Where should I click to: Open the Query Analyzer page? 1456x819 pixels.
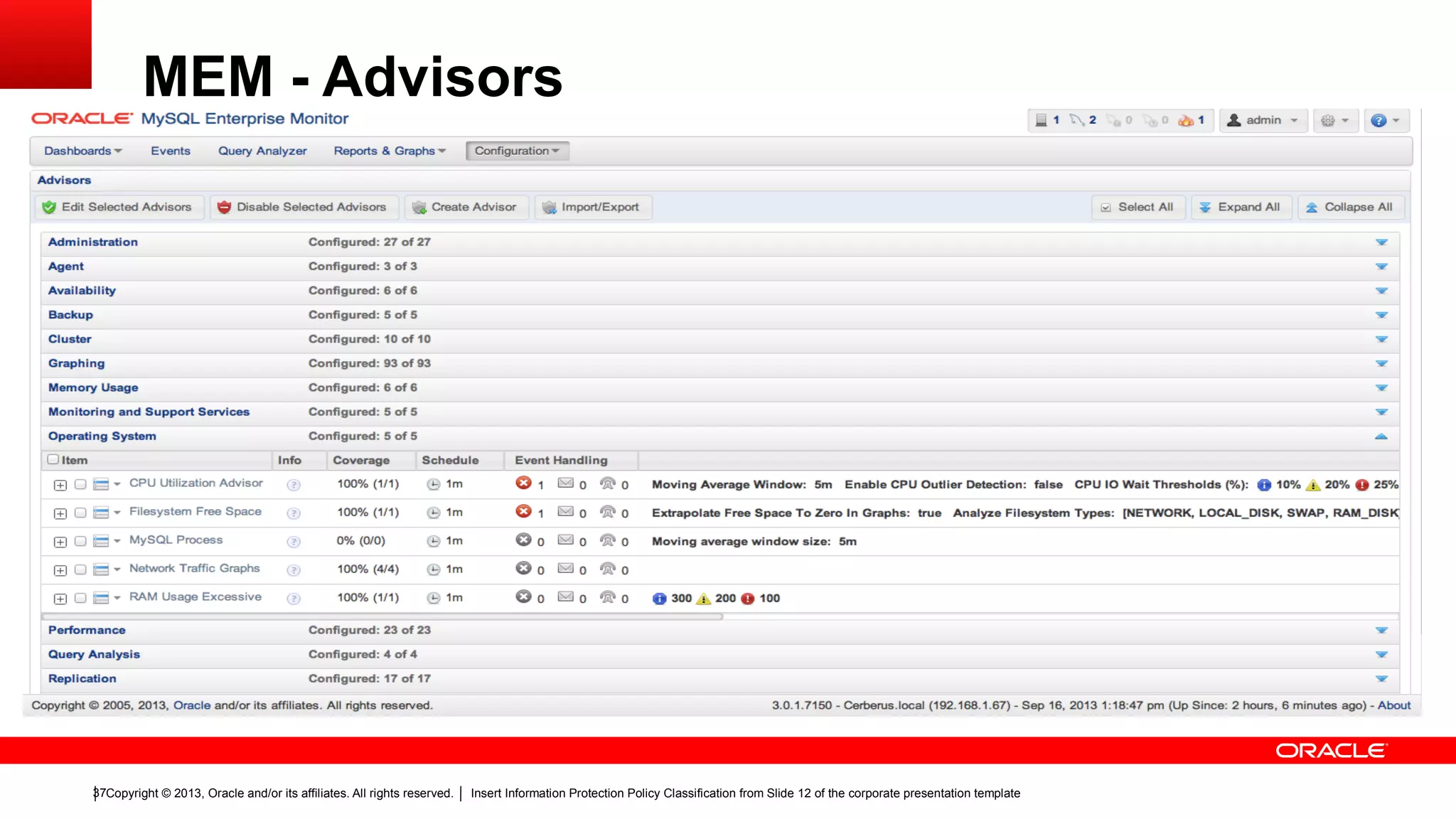(262, 151)
